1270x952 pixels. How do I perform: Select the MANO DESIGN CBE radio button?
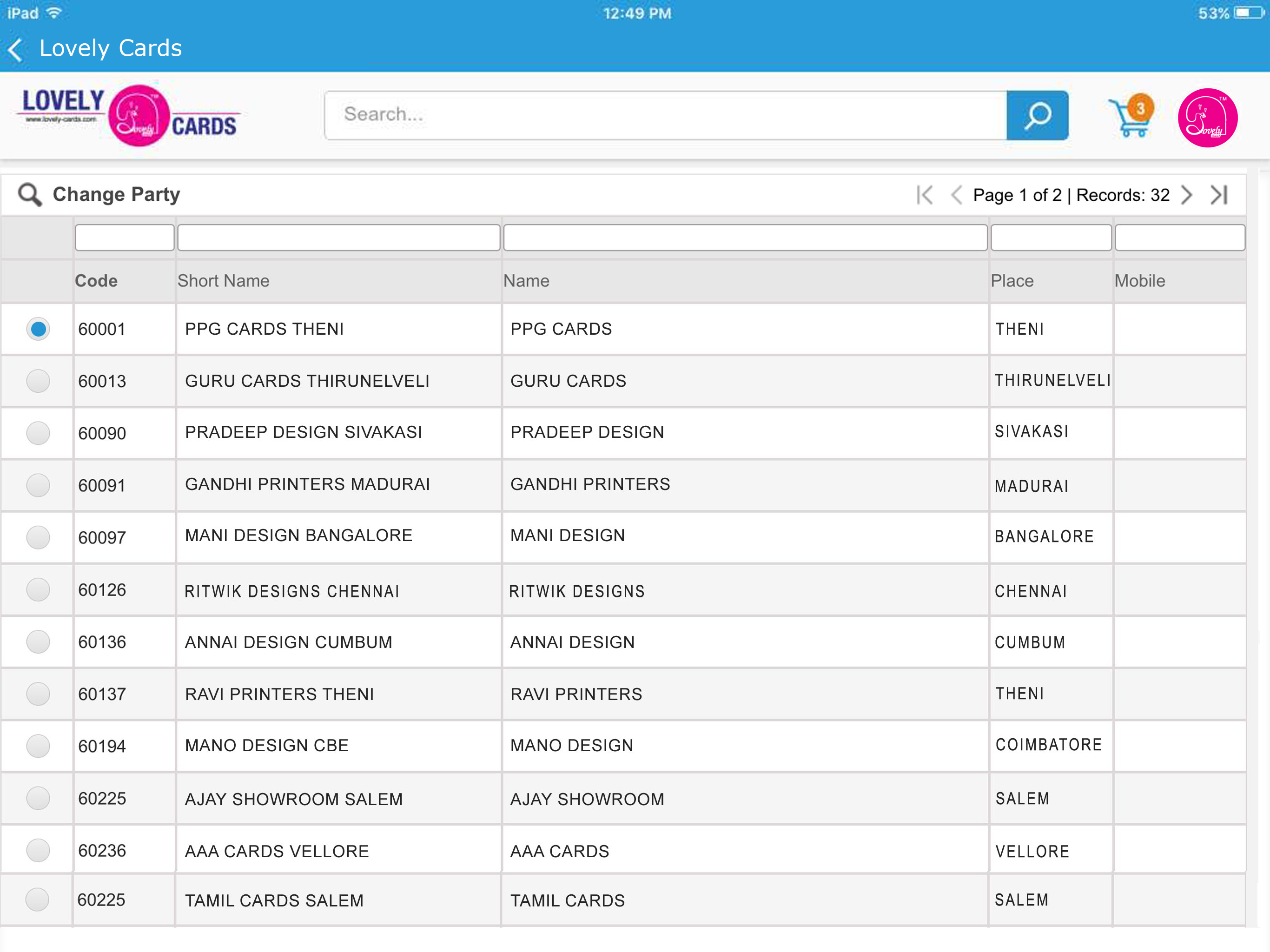38,746
